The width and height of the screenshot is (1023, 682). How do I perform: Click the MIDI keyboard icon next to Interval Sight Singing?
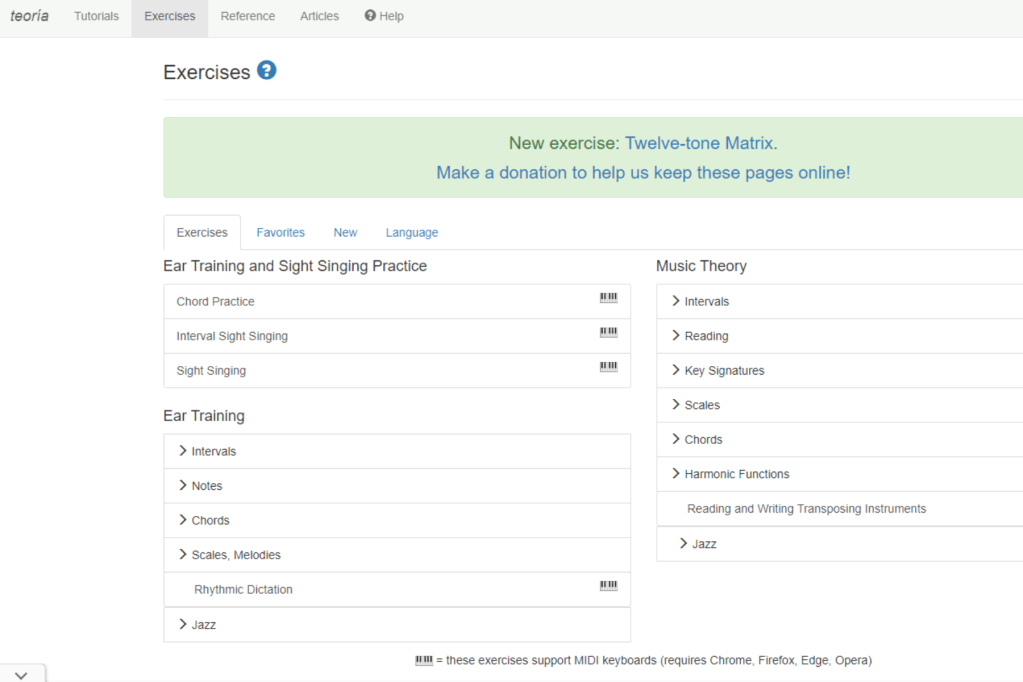tap(608, 332)
